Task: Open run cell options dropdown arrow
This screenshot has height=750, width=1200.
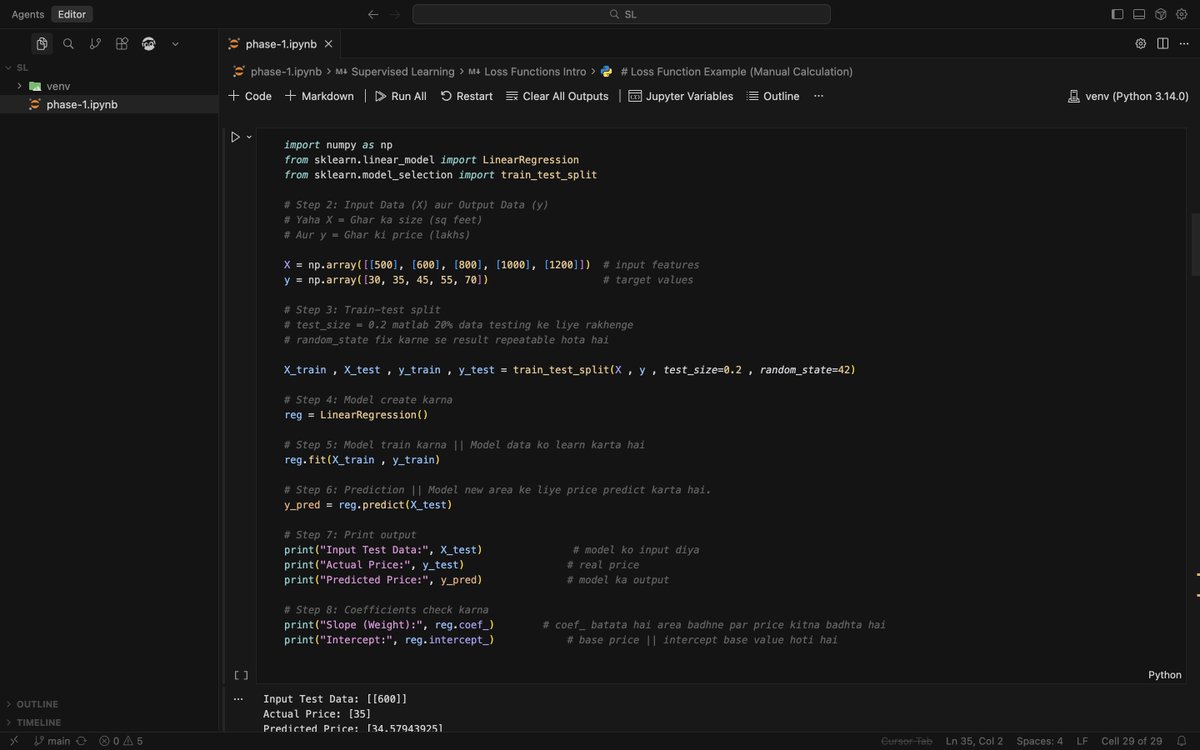Action: pyautogui.click(x=249, y=137)
